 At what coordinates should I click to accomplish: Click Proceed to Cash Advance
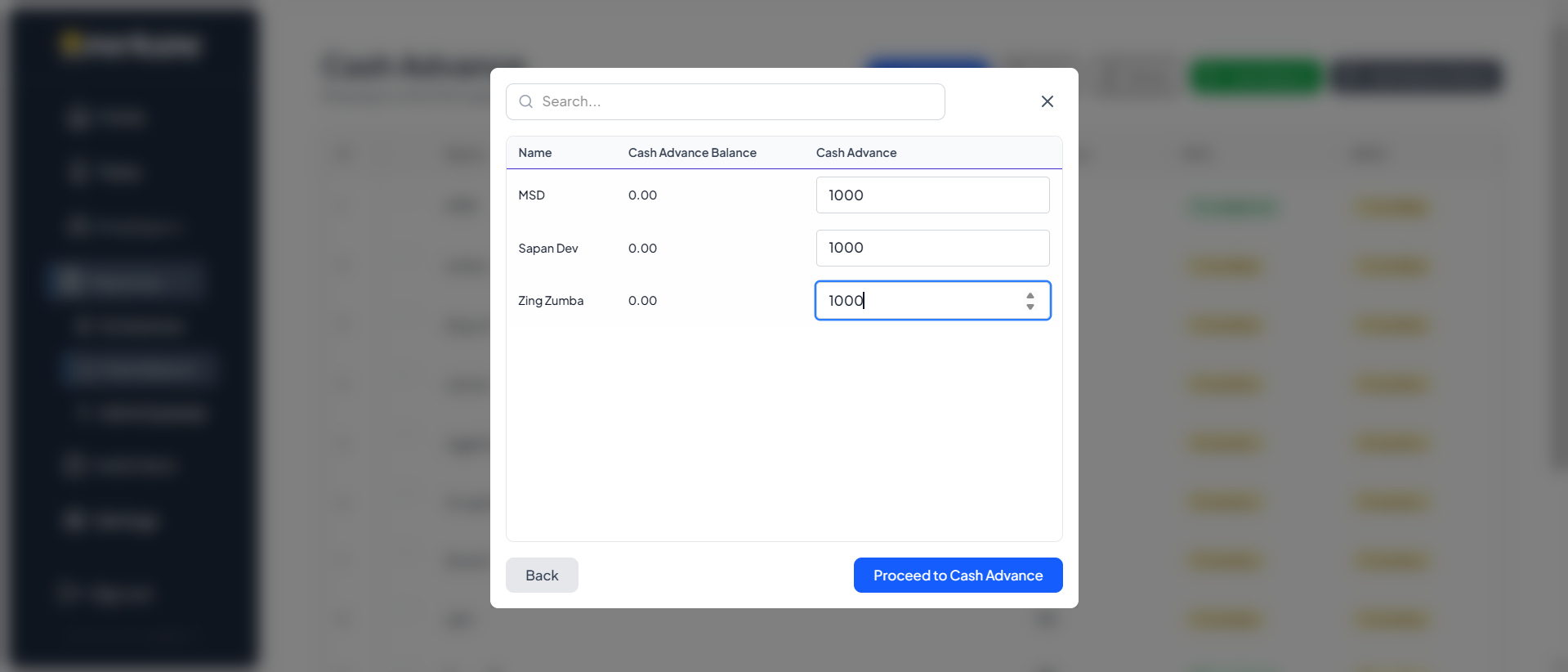(958, 576)
